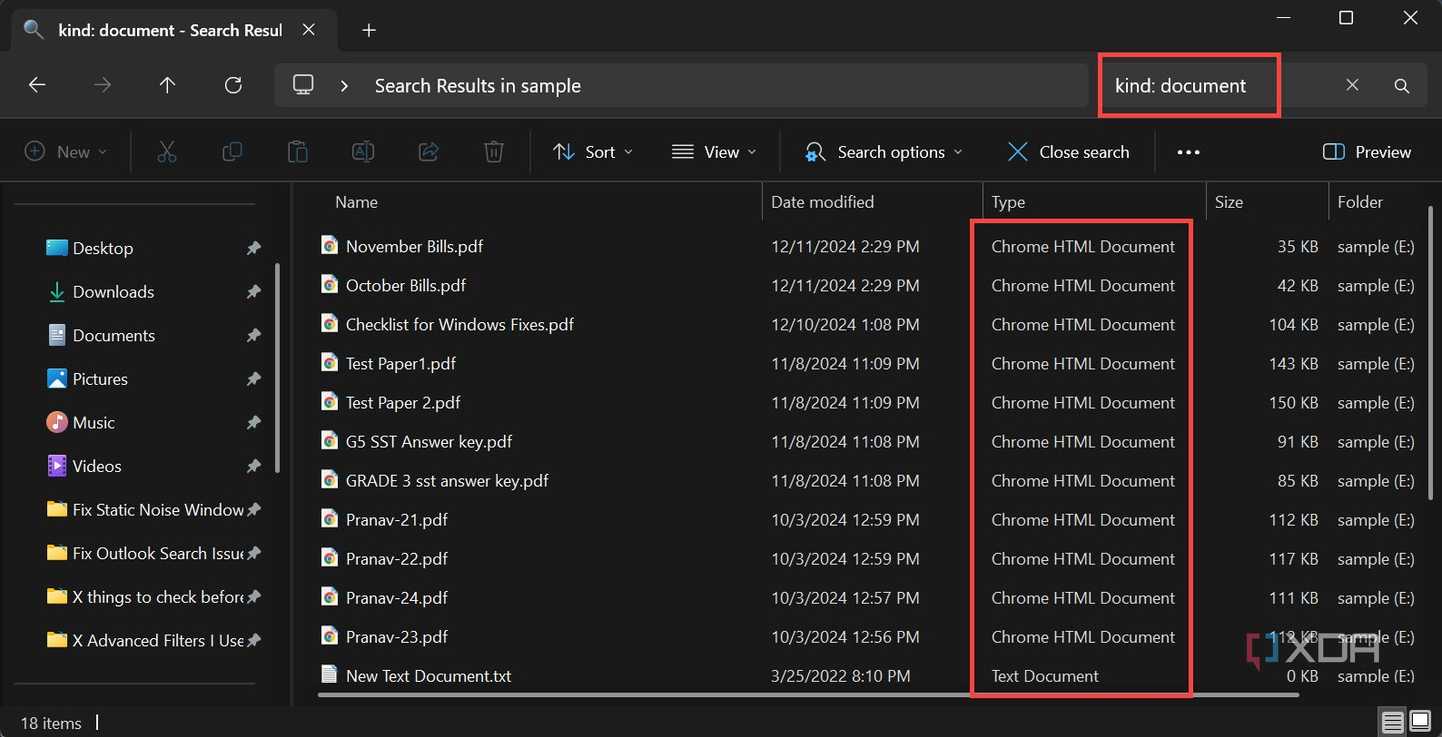Select G5 SST Answer key.pdf
Screen dimensions: 1442x737
(429, 441)
